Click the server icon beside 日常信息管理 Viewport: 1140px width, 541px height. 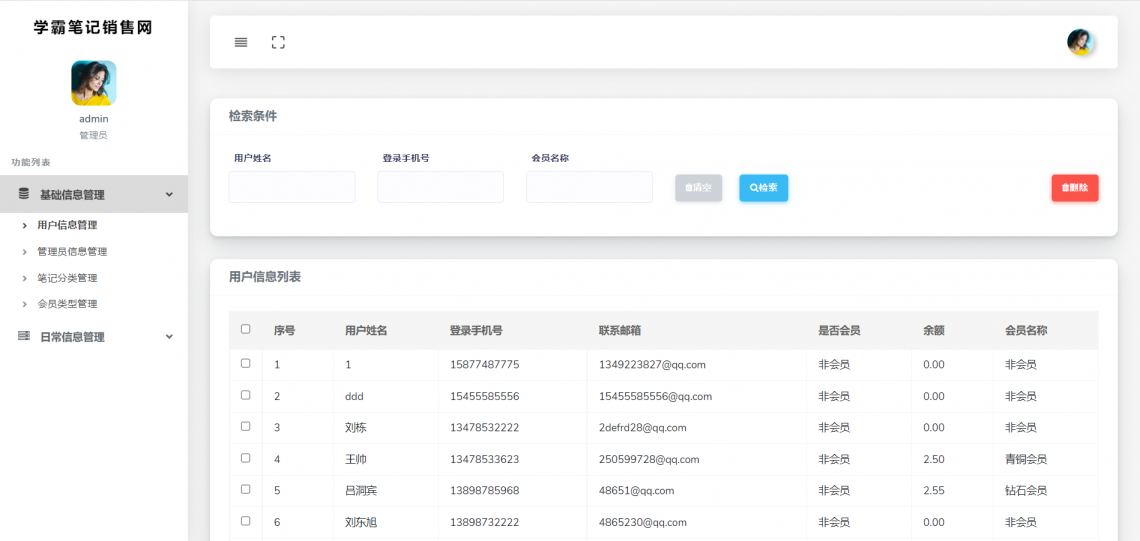point(24,336)
